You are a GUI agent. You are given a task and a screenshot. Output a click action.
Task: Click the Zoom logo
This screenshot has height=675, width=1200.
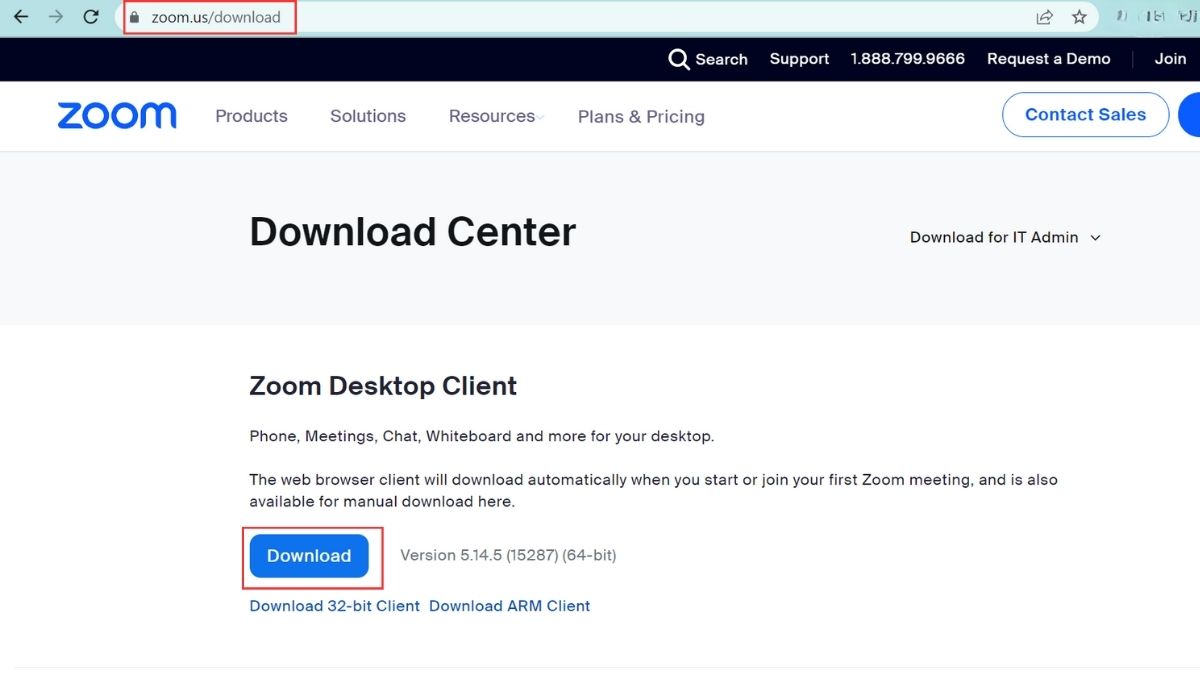coord(117,116)
